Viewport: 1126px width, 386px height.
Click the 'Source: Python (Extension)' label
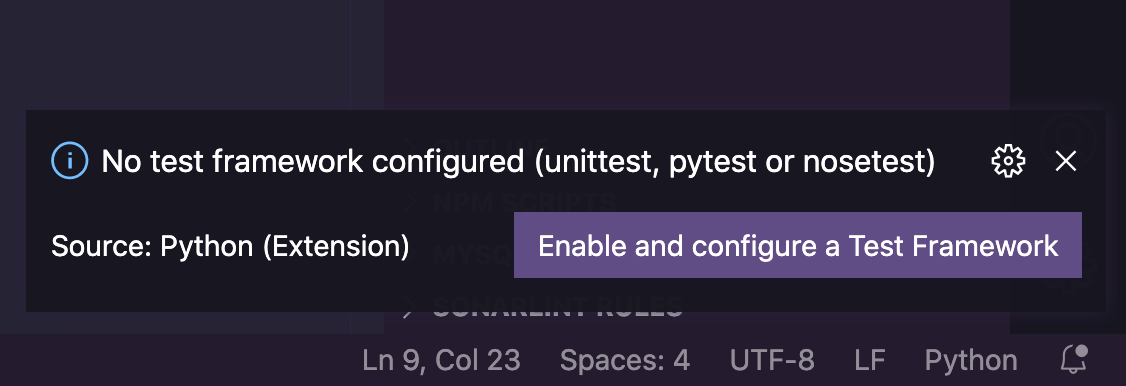point(230,246)
